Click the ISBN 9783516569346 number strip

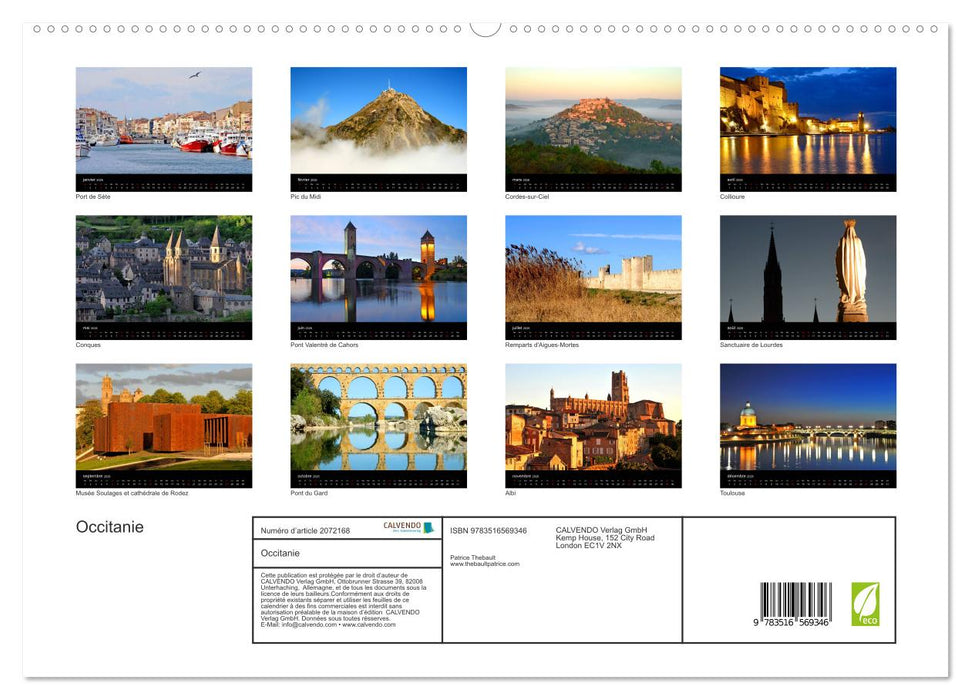tap(488, 530)
